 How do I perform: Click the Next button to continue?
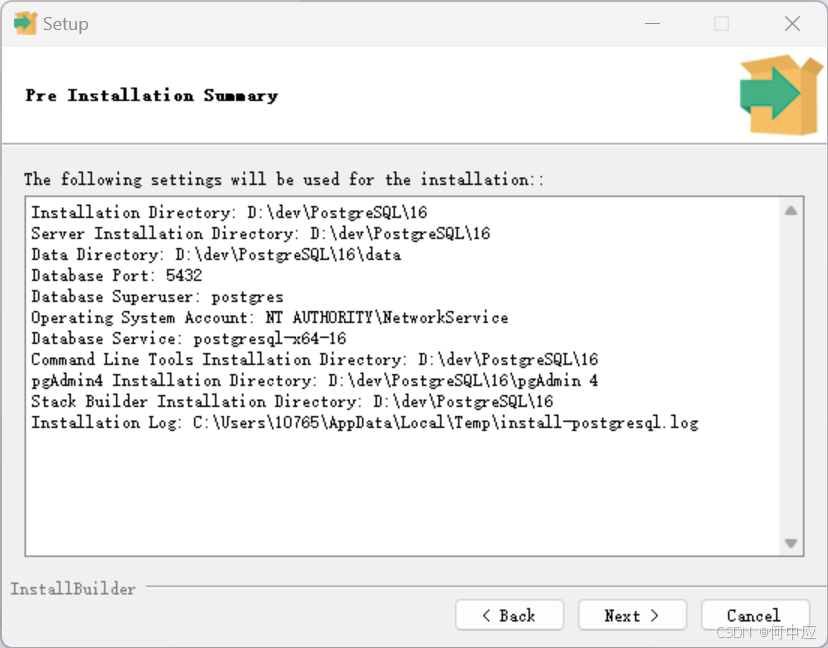point(632,615)
